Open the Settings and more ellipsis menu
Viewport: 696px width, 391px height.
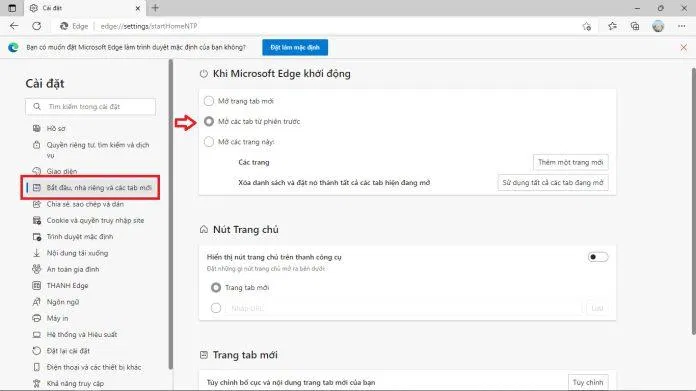pyautogui.click(x=681, y=26)
